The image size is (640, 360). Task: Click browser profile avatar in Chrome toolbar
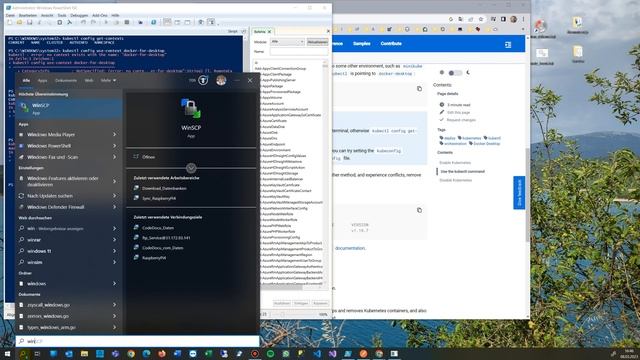pyautogui.click(x=513, y=19)
